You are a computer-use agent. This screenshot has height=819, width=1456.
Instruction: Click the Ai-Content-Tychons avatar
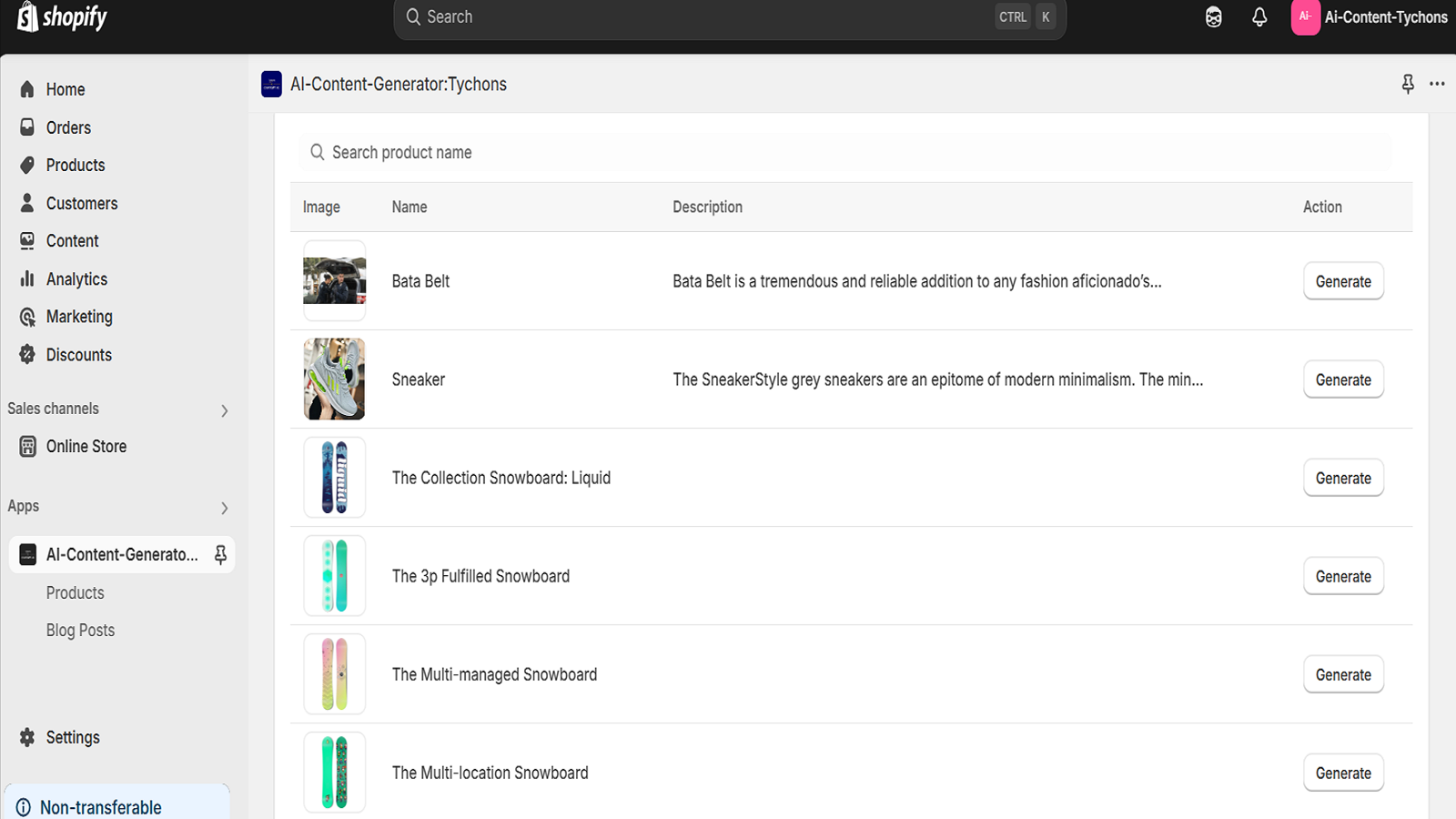click(x=1306, y=17)
